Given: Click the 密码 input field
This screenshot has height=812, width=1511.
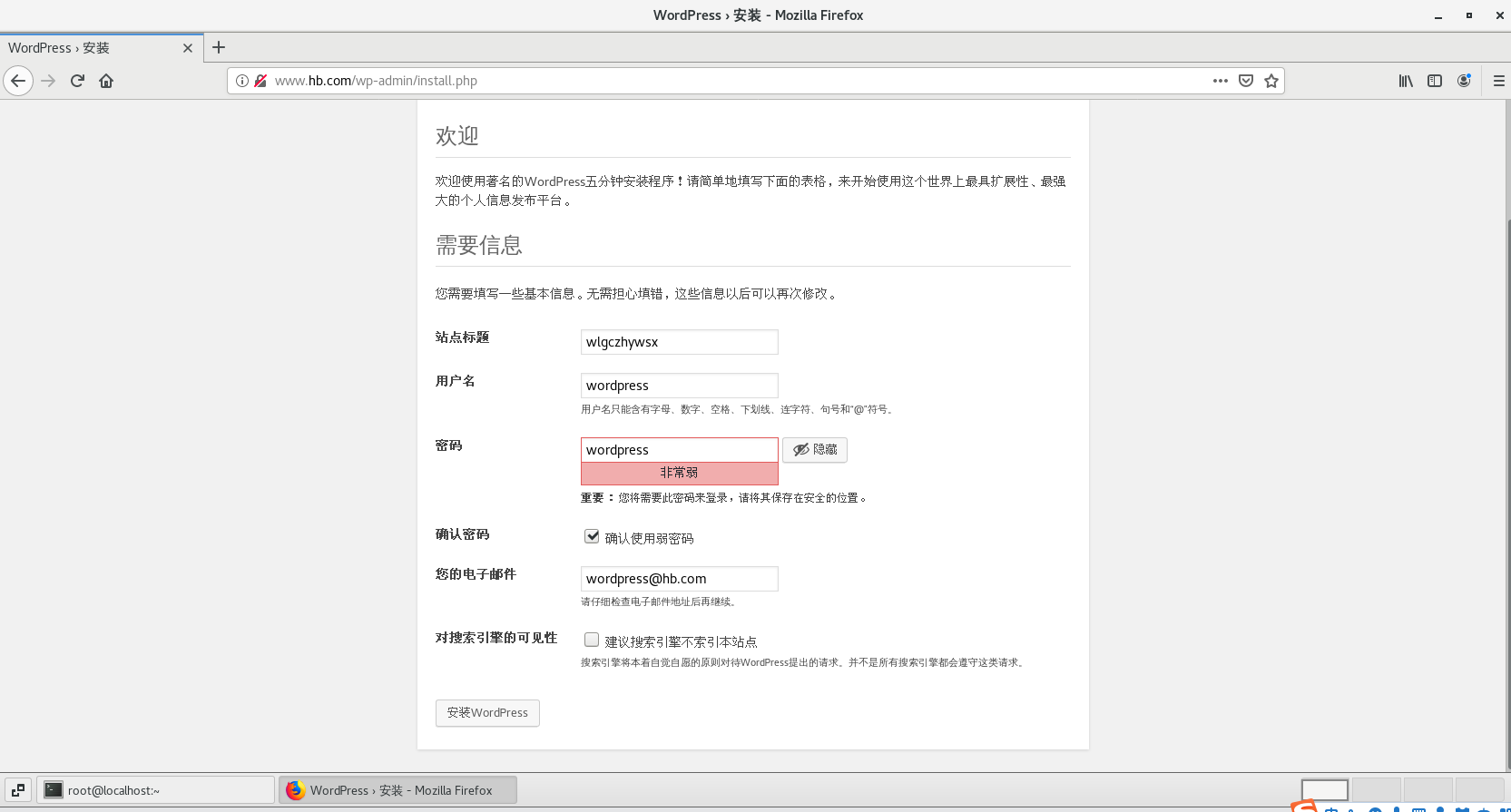Looking at the screenshot, I should pos(680,450).
